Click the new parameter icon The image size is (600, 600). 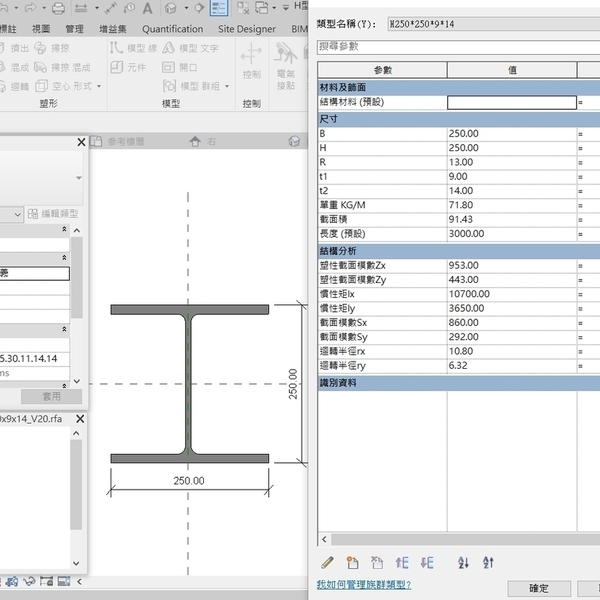coord(352,563)
